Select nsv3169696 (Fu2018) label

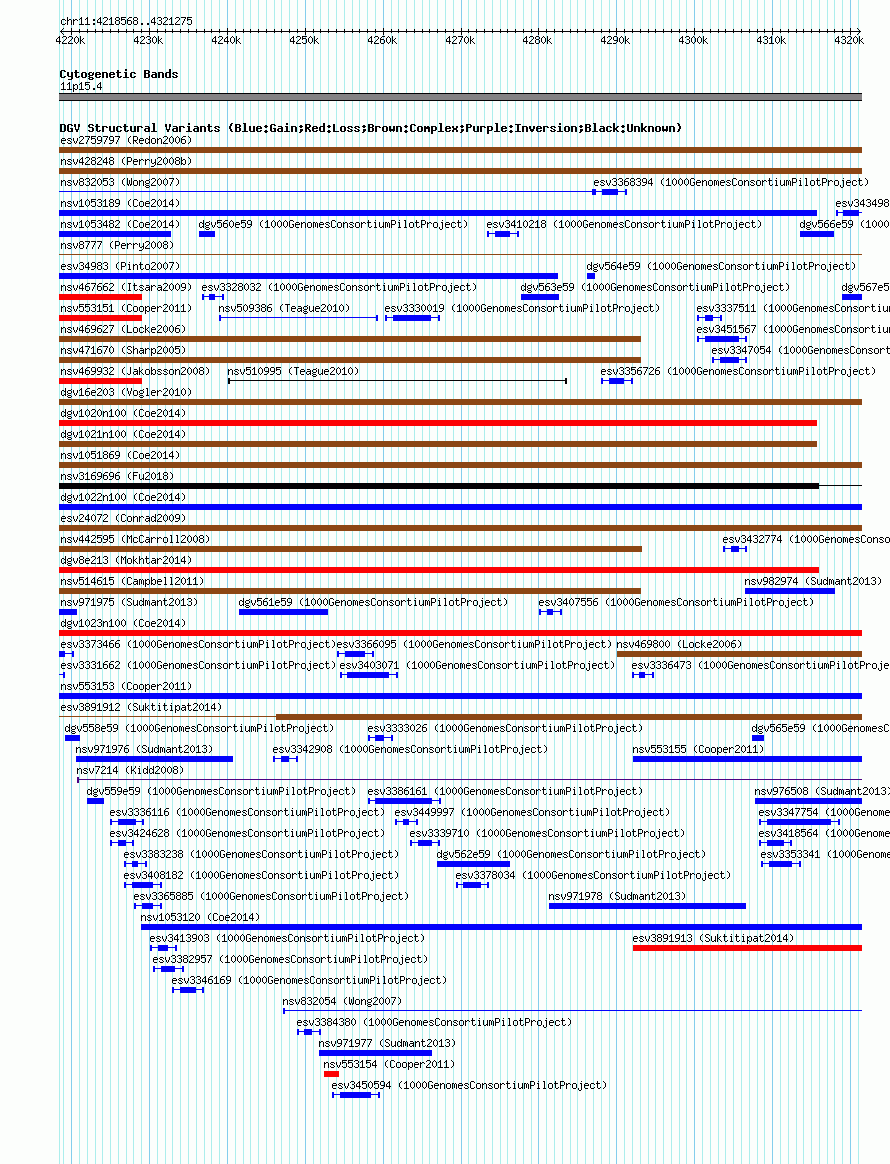pos(117,476)
